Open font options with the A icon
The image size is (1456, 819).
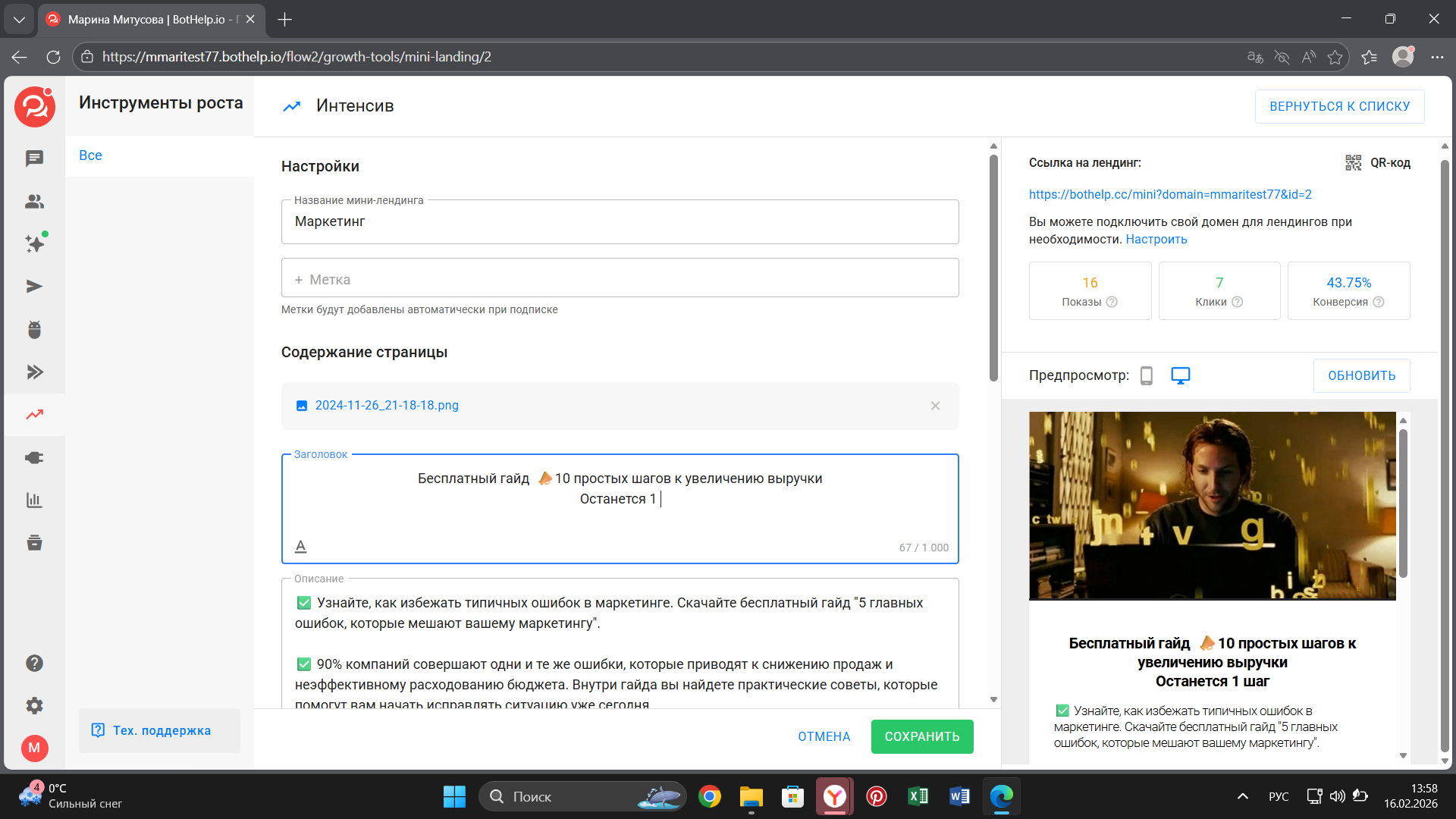[301, 545]
